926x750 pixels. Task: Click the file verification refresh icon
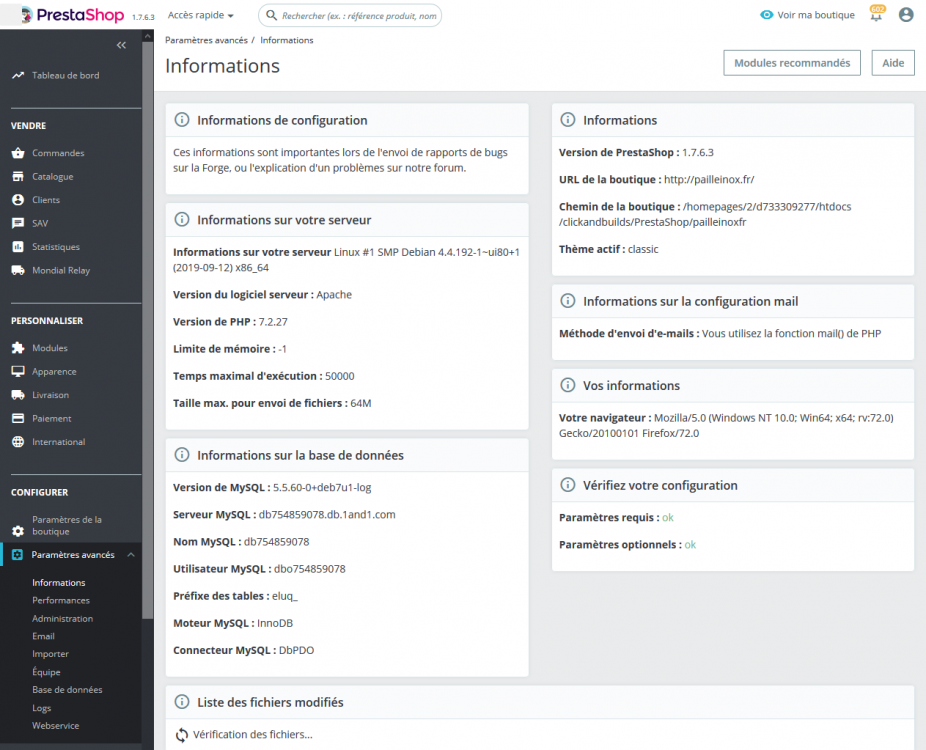coord(182,735)
